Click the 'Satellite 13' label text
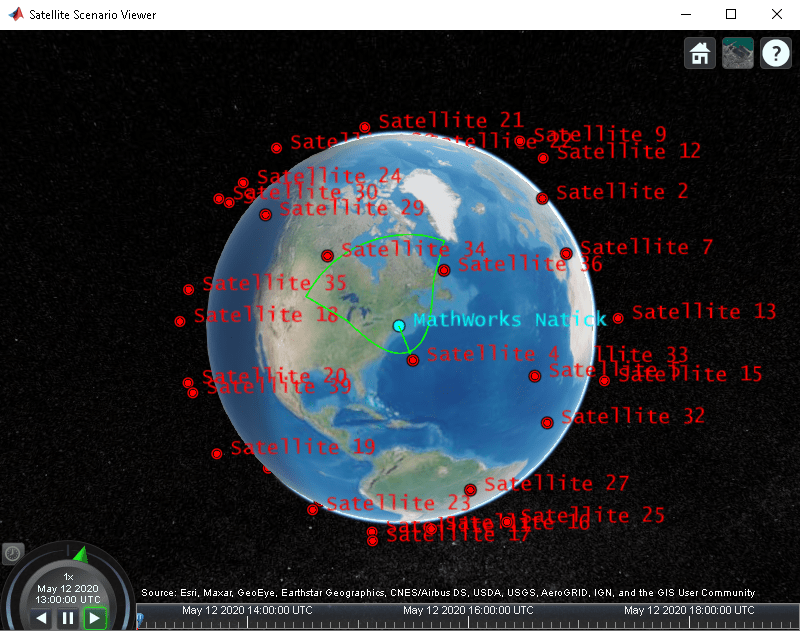This screenshot has width=800, height=631. point(704,312)
